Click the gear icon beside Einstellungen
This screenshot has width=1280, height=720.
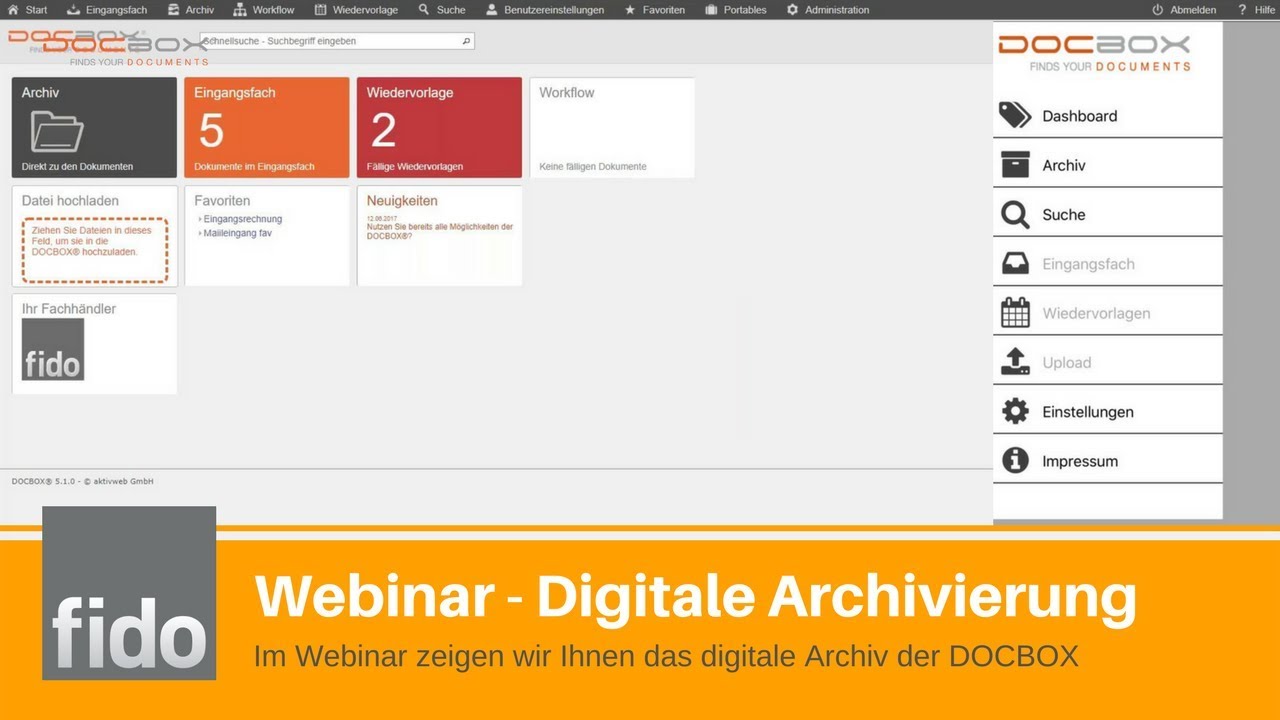click(x=1015, y=411)
